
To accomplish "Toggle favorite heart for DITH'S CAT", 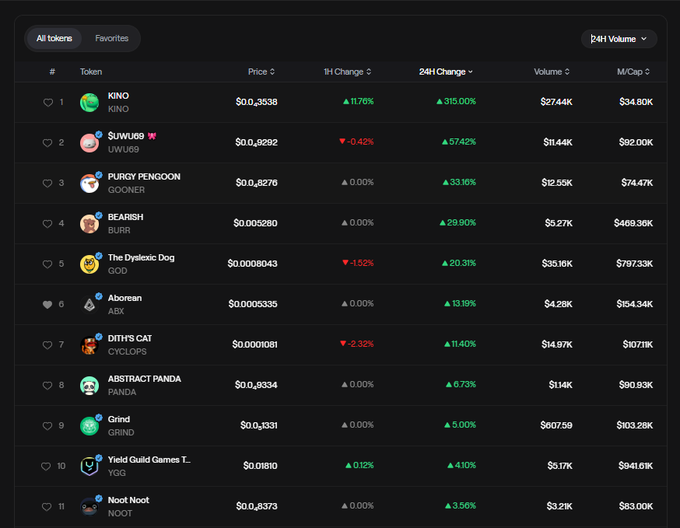I will (x=47, y=345).
